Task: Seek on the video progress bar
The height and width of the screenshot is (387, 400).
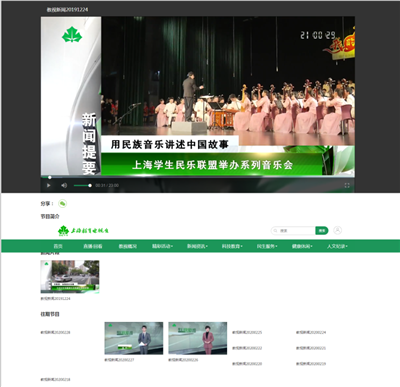Action: (198, 177)
